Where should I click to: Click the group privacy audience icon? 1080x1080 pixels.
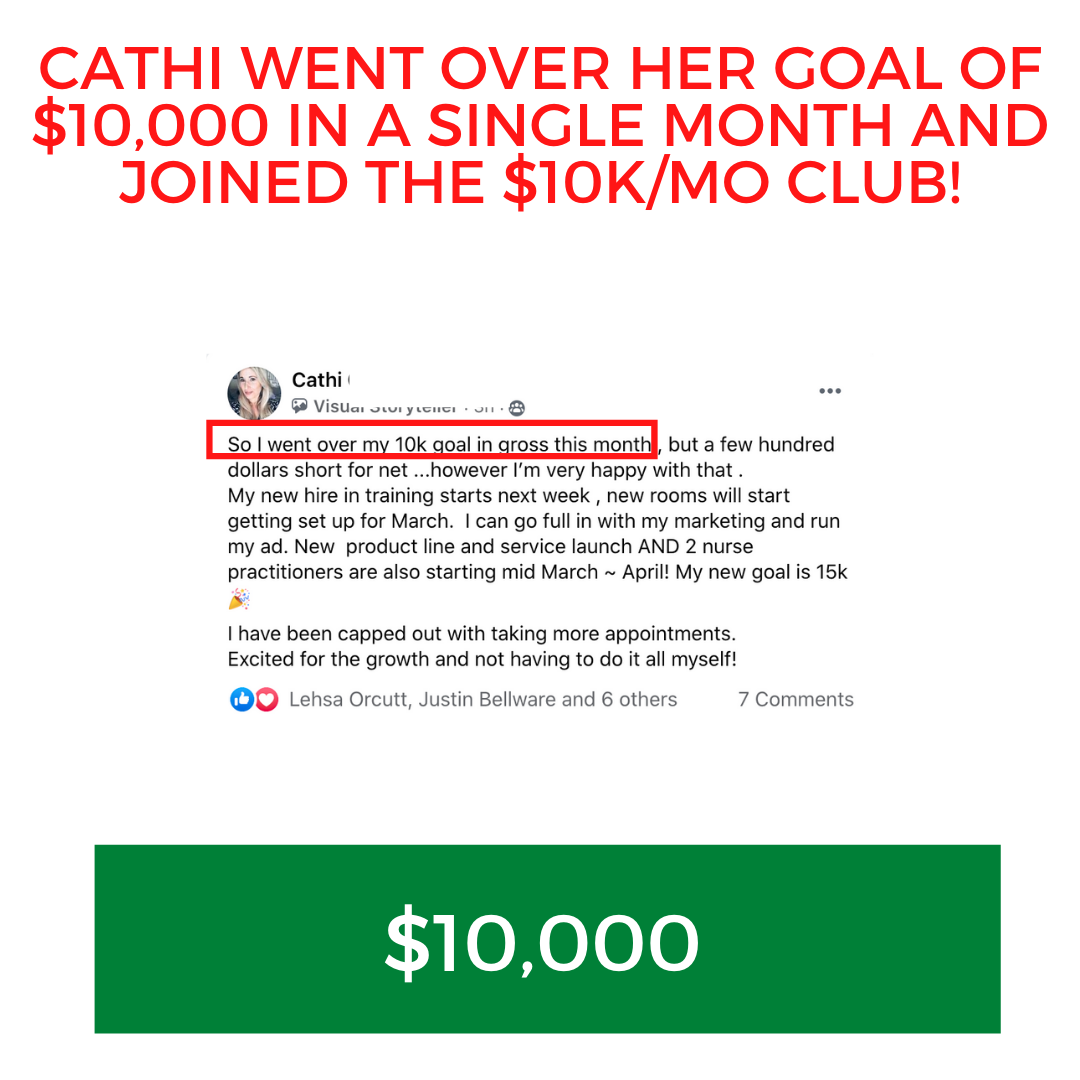(517, 408)
